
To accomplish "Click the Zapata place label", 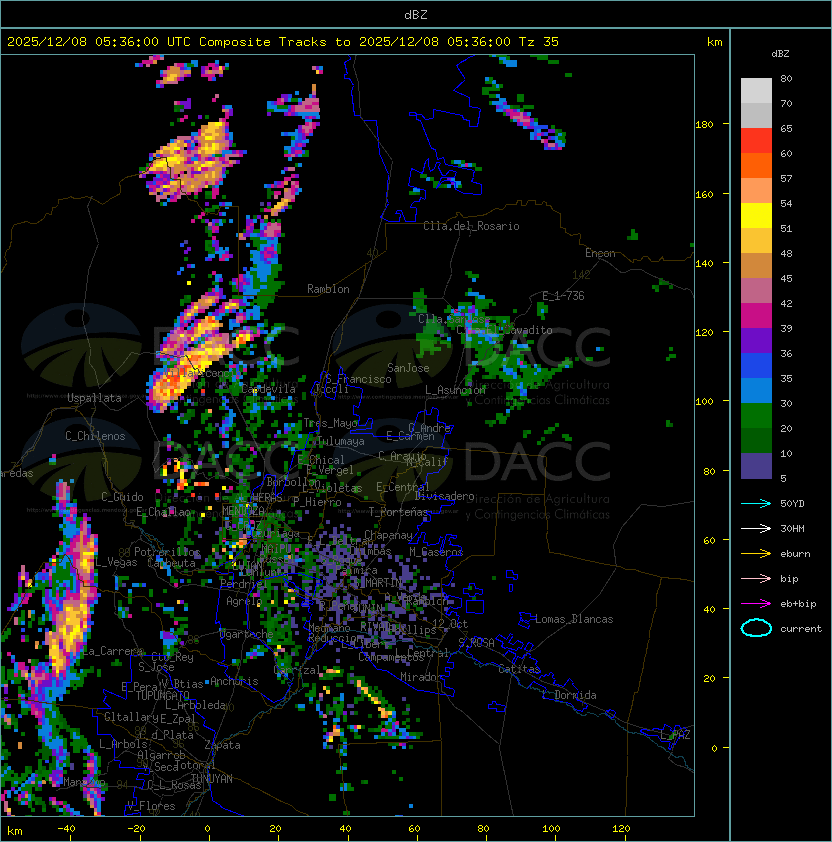I will (x=222, y=745).
